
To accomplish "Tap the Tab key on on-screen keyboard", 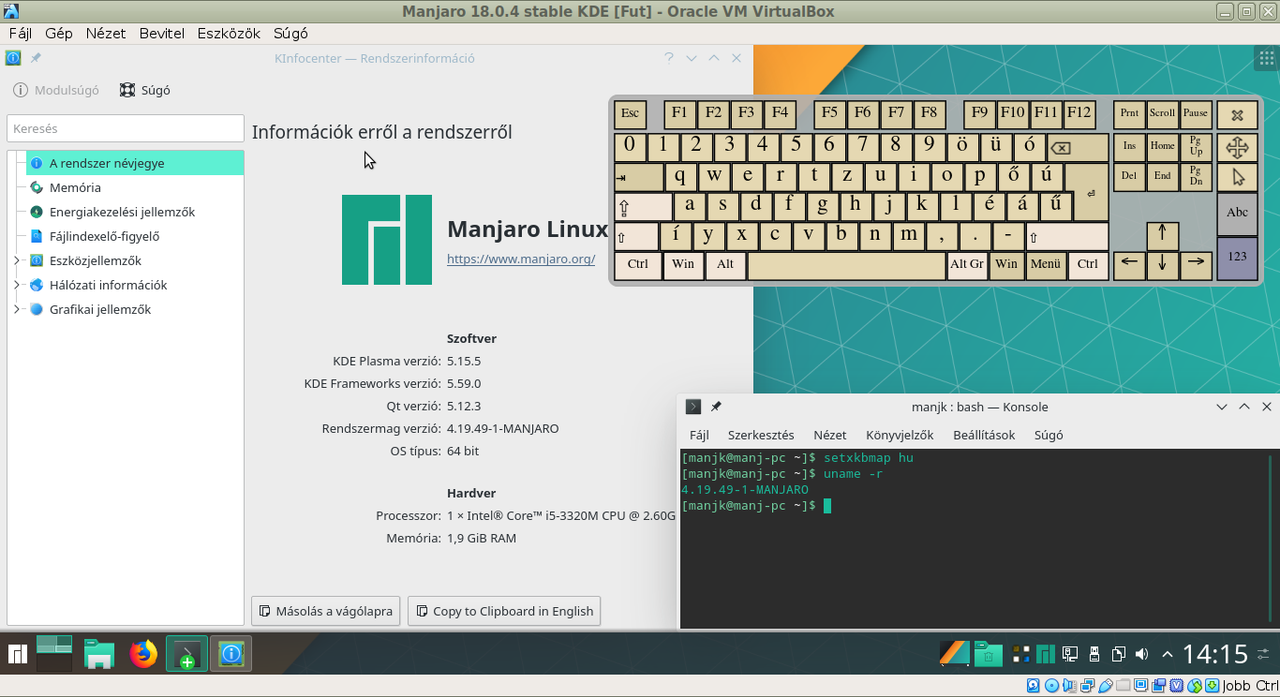I will click(x=639, y=177).
